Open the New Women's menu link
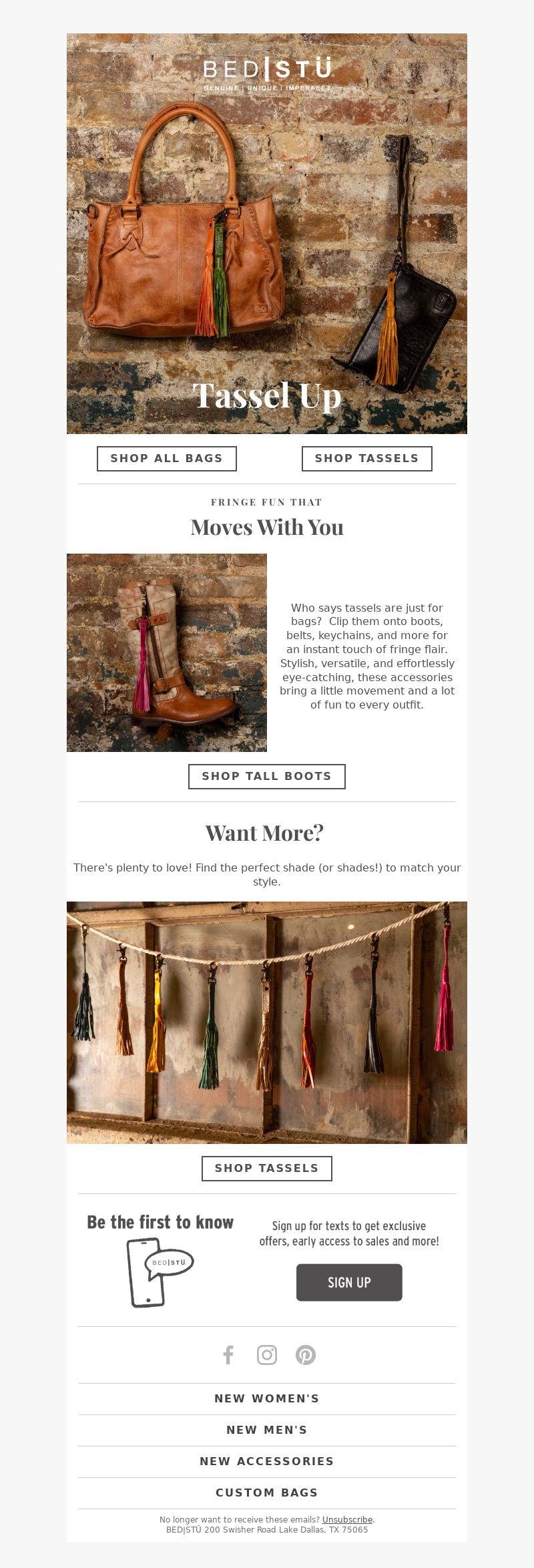Screen dimensions: 534x1568 pyautogui.click(x=267, y=1399)
